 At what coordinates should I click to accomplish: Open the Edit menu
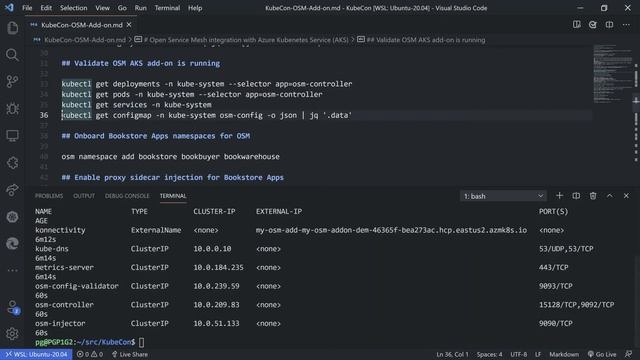tap(46, 8)
